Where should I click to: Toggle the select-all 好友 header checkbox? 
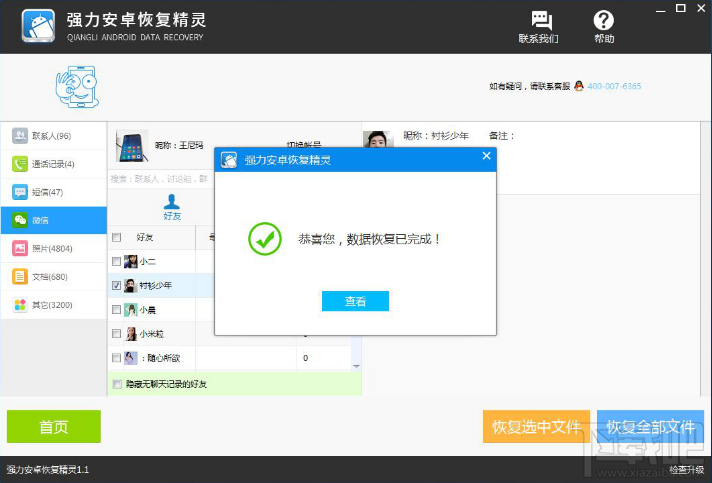pos(117,238)
